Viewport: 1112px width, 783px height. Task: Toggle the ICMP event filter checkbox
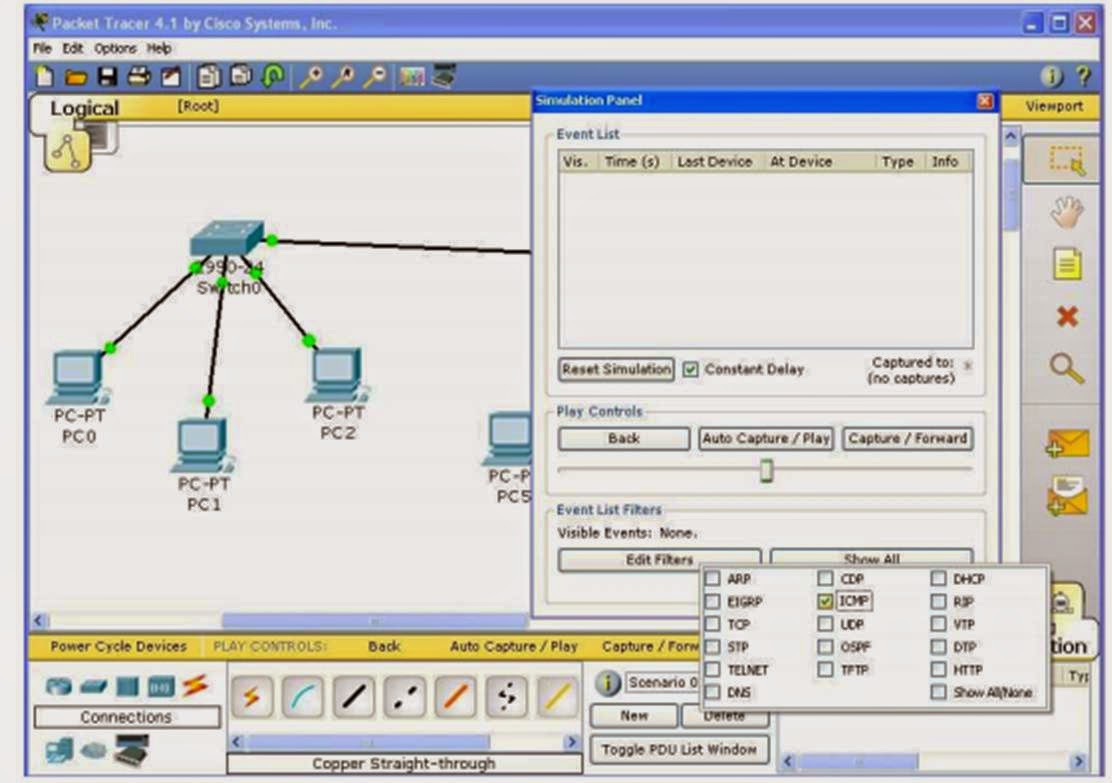(x=826, y=600)
